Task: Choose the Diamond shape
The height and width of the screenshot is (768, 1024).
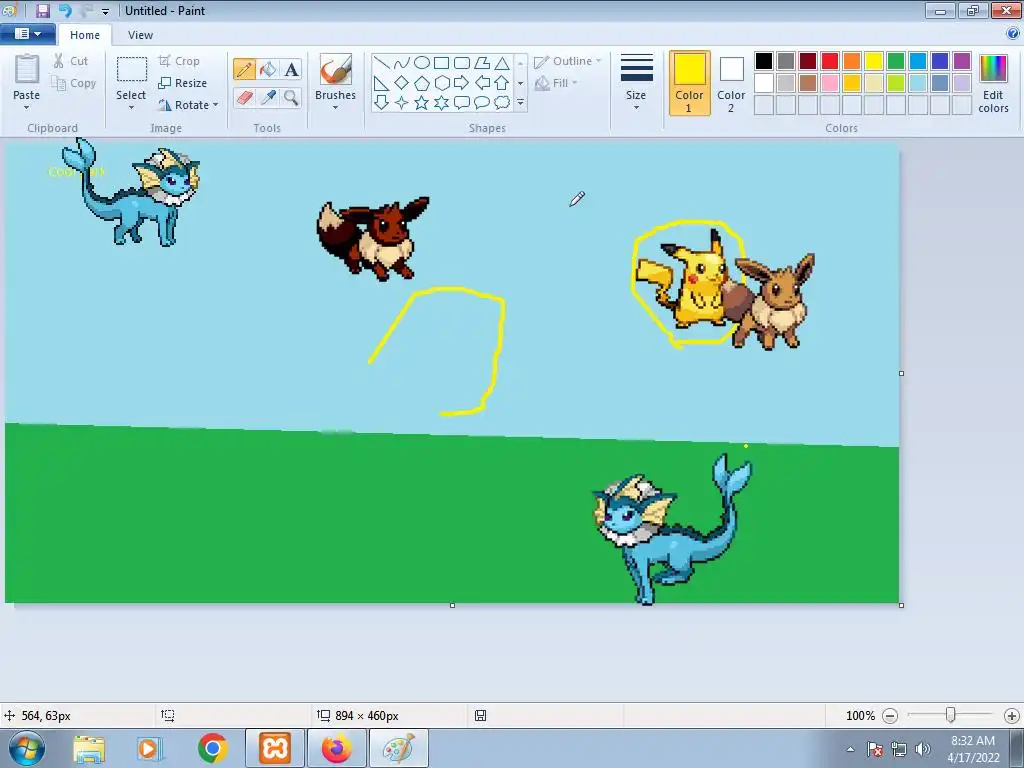Action: [x=402, y=83]
